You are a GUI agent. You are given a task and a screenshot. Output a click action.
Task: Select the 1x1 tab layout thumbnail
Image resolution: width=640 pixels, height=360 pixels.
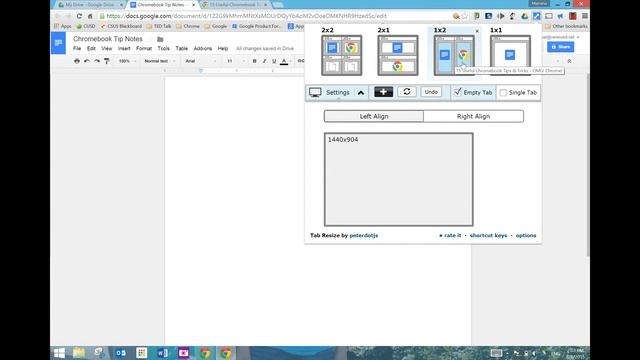click(510, 56)
